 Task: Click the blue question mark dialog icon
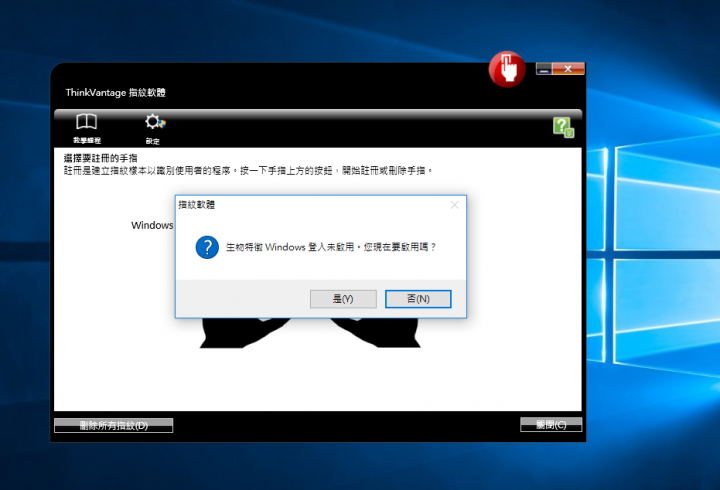coord(207,248)
